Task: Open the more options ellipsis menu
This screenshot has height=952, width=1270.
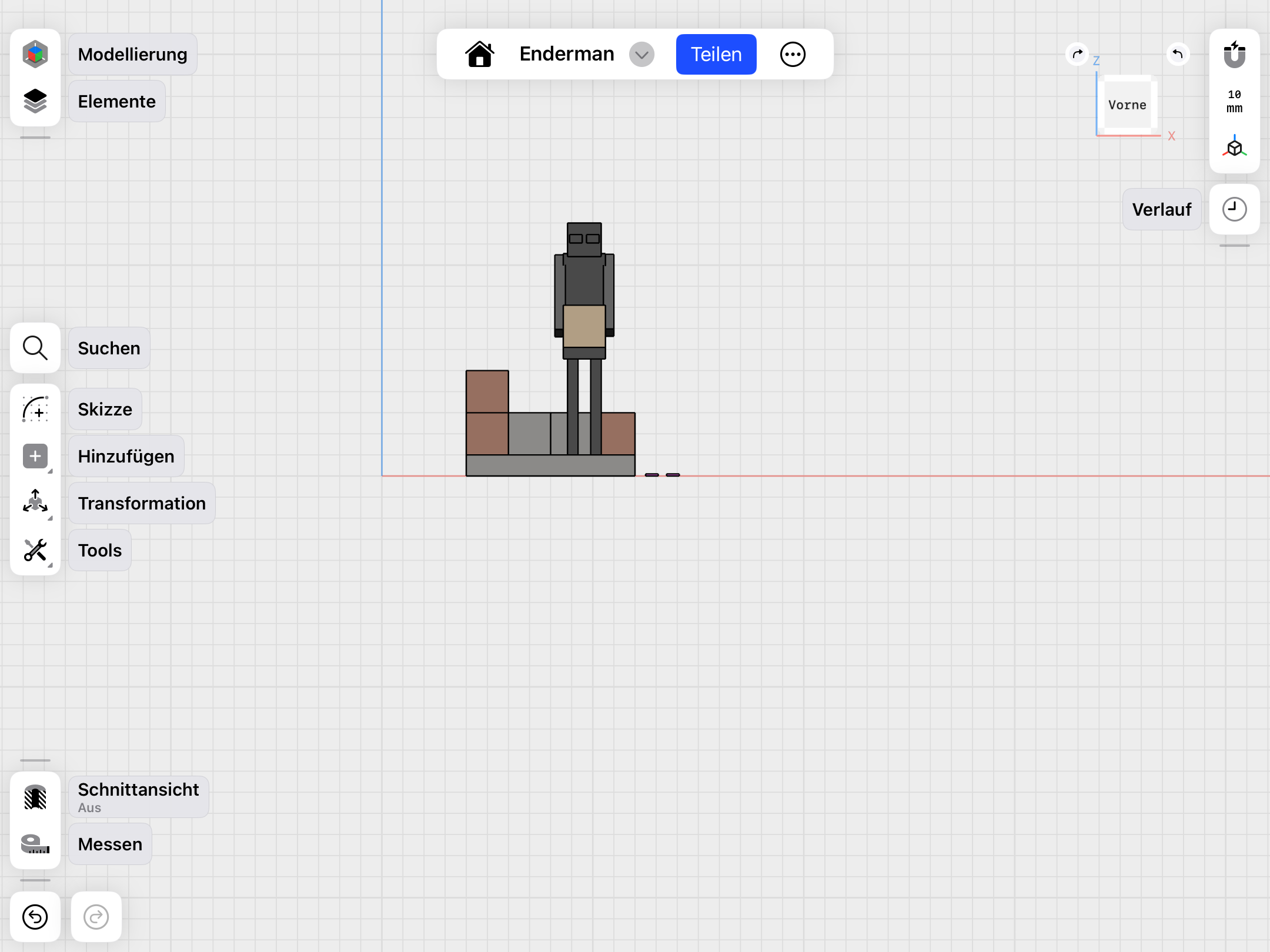Action: 793,54
